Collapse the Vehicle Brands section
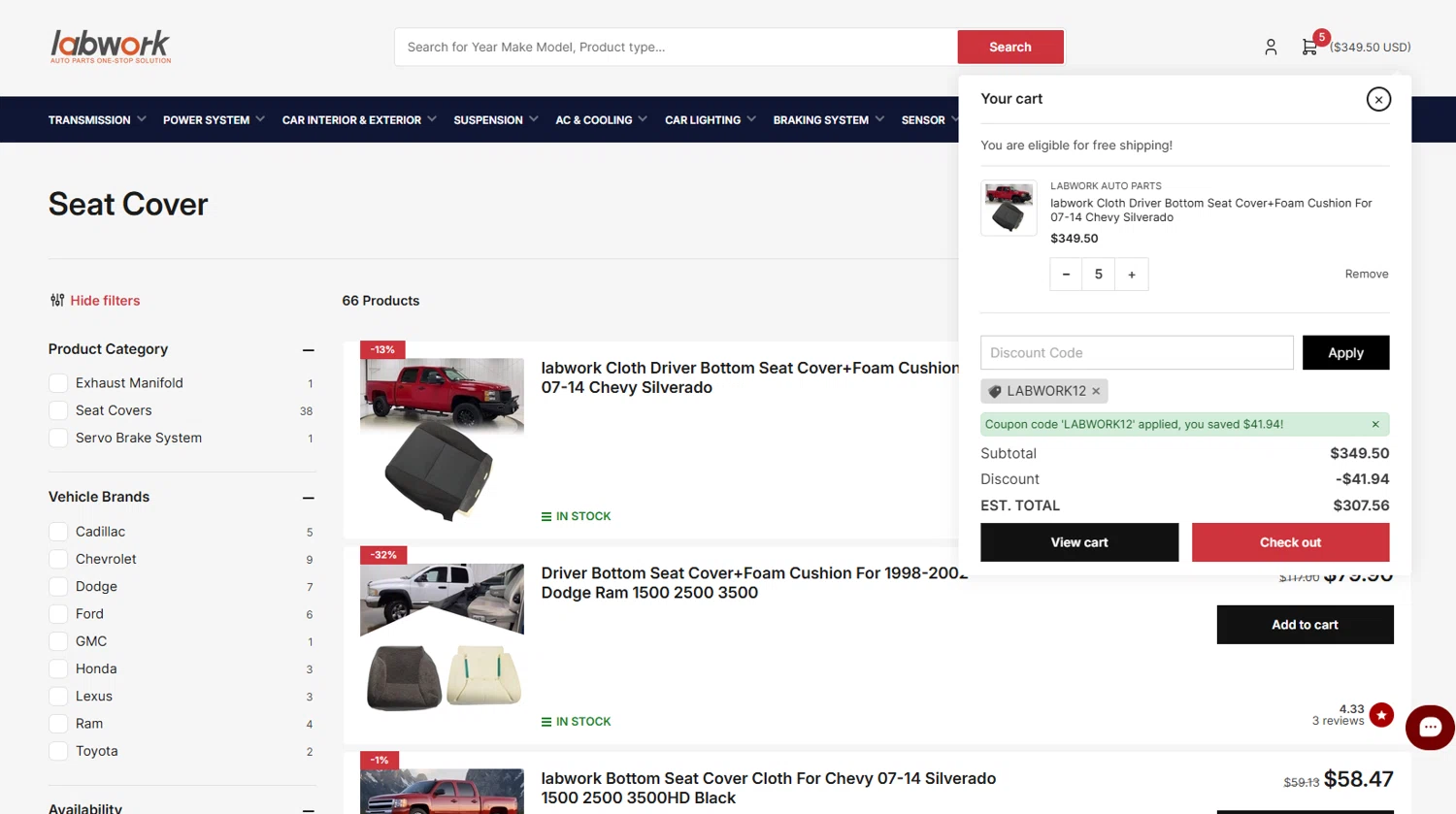The width and height of the screenshot is (1456, 814). 308,498
